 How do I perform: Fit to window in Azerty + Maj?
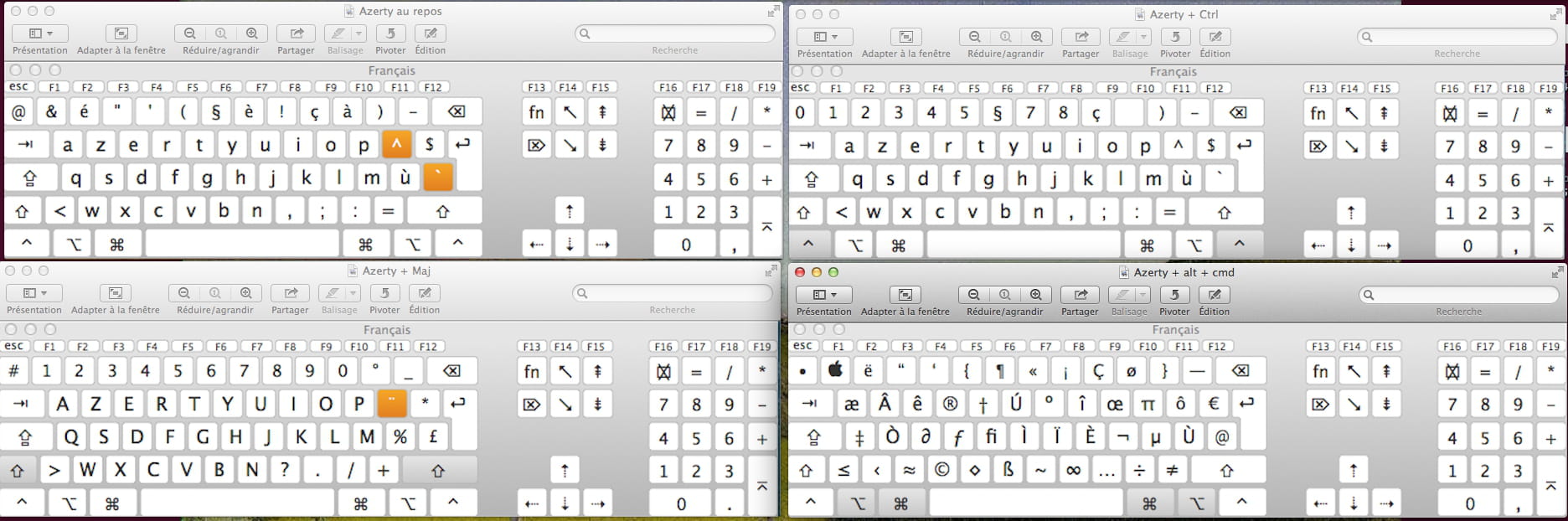tap(116, 293)
